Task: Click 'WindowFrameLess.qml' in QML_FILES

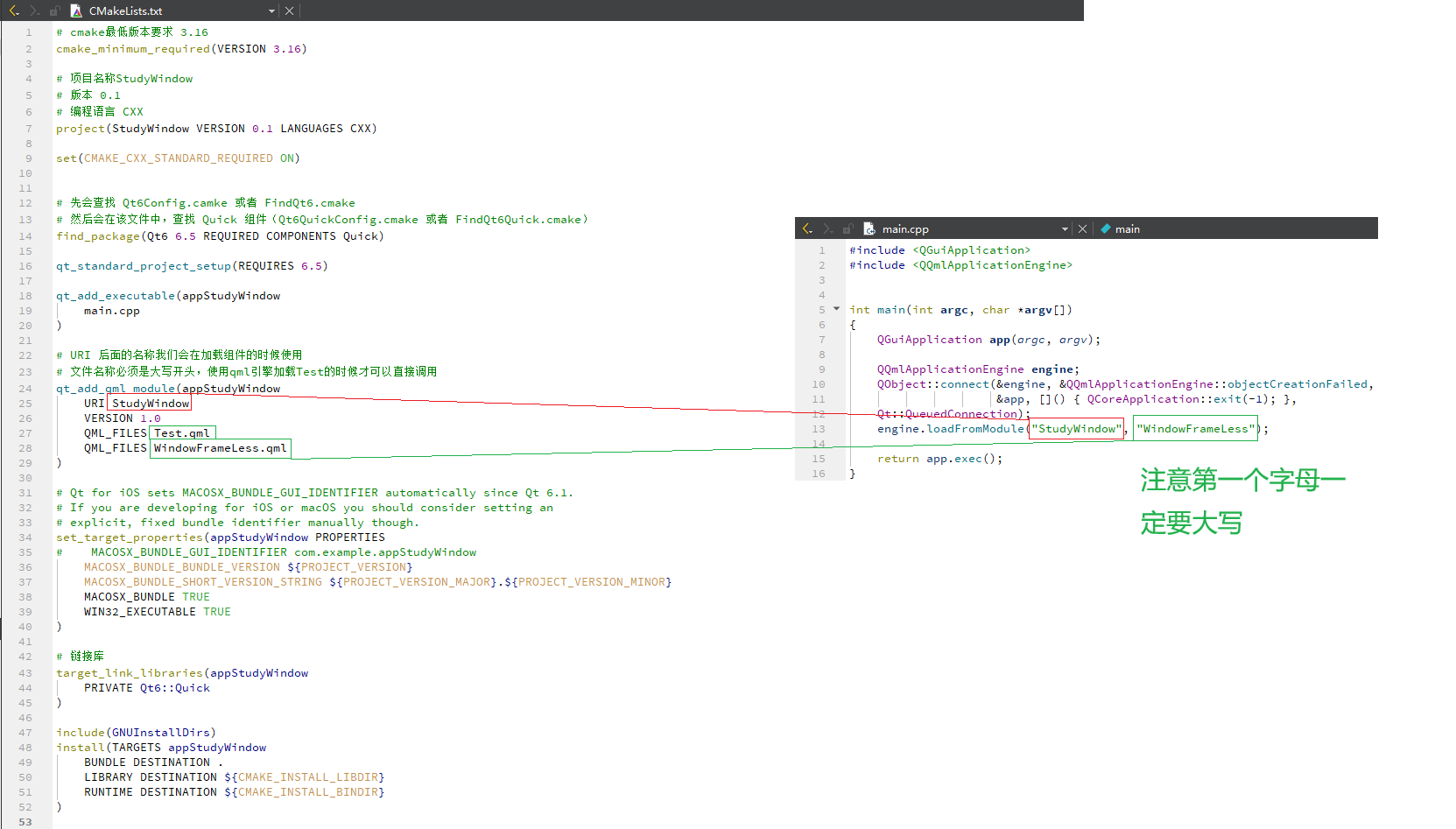Action: tap(221, 448)
